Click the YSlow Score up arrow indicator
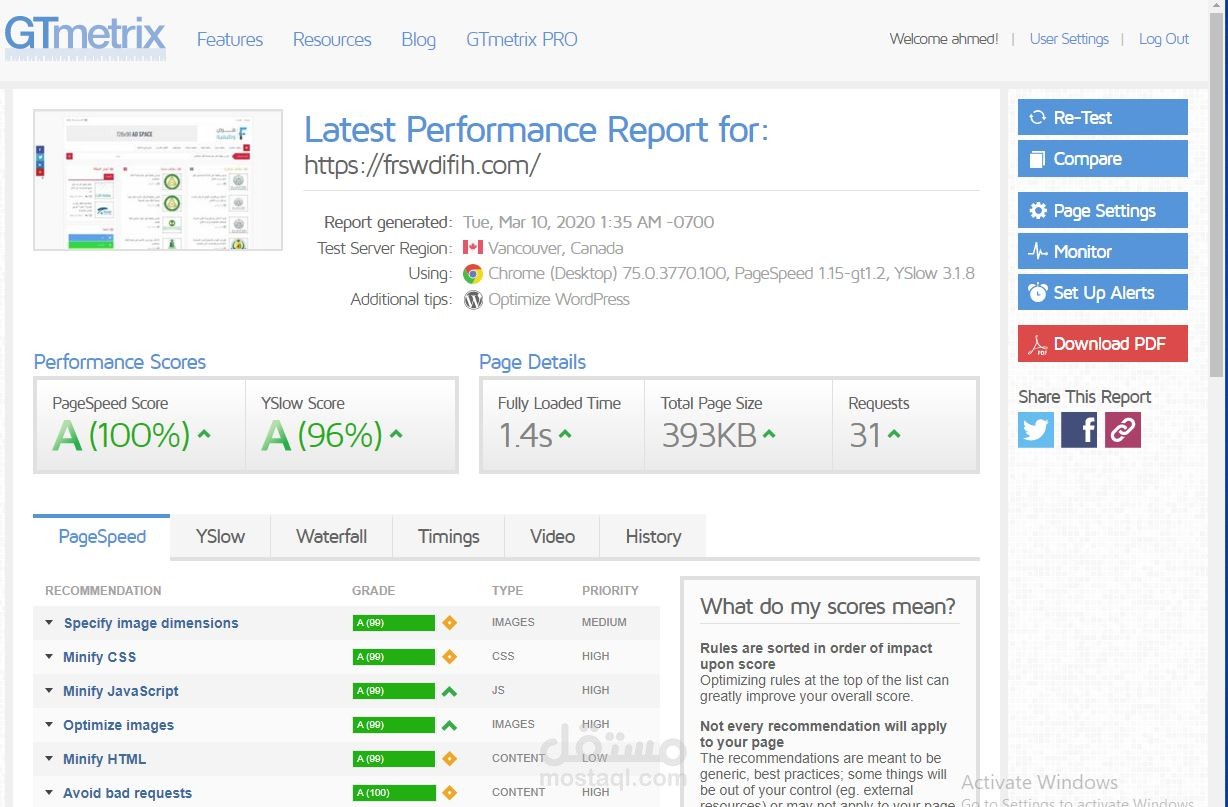 (396, 435)
